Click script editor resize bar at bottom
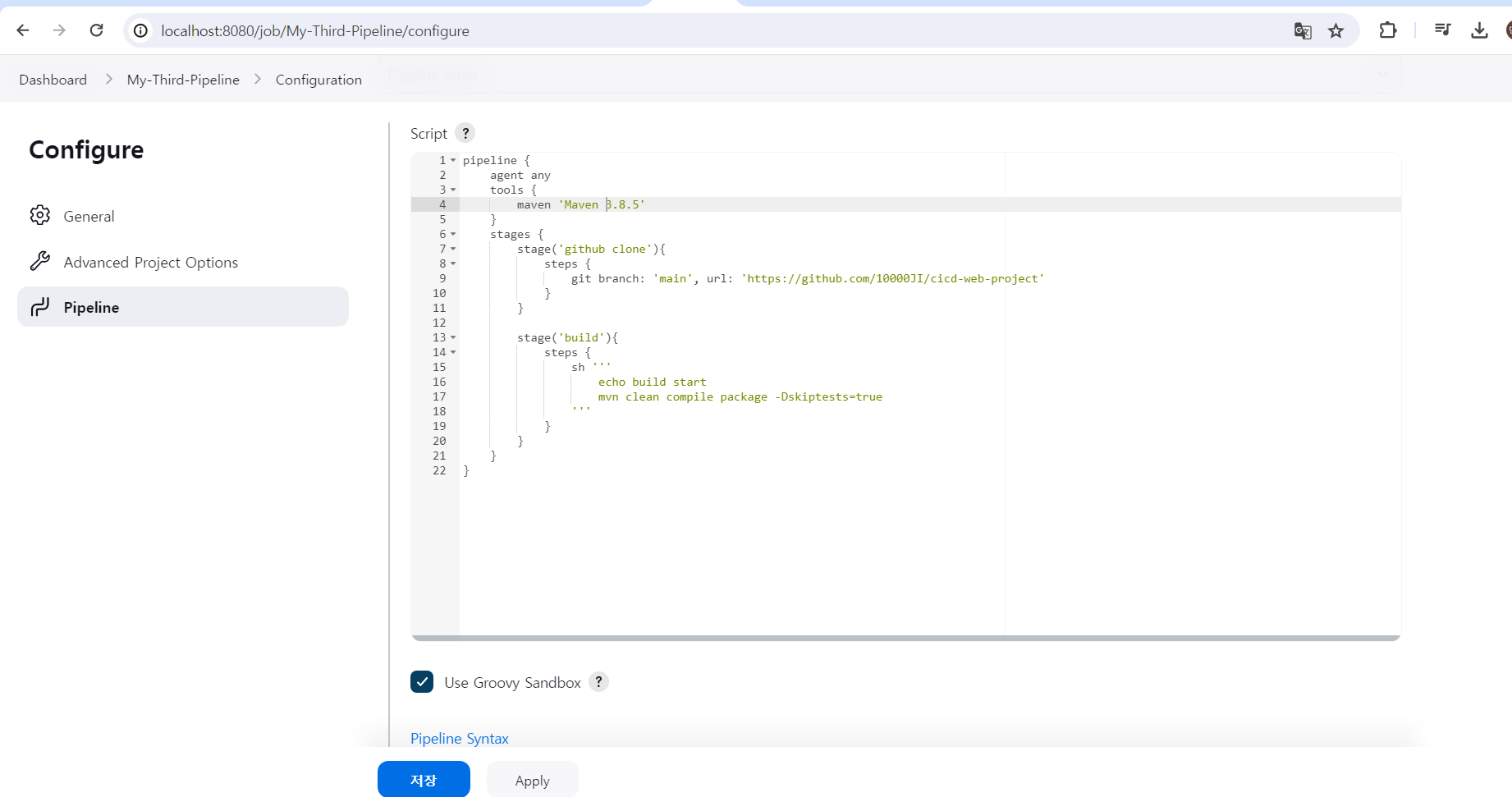 (905, 638)
